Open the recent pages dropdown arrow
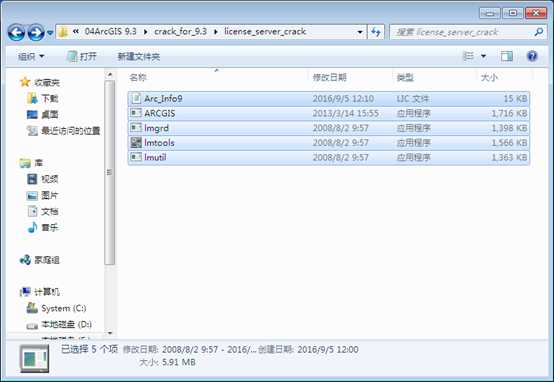Screen dimensions: 554x382 coord(50,33)
